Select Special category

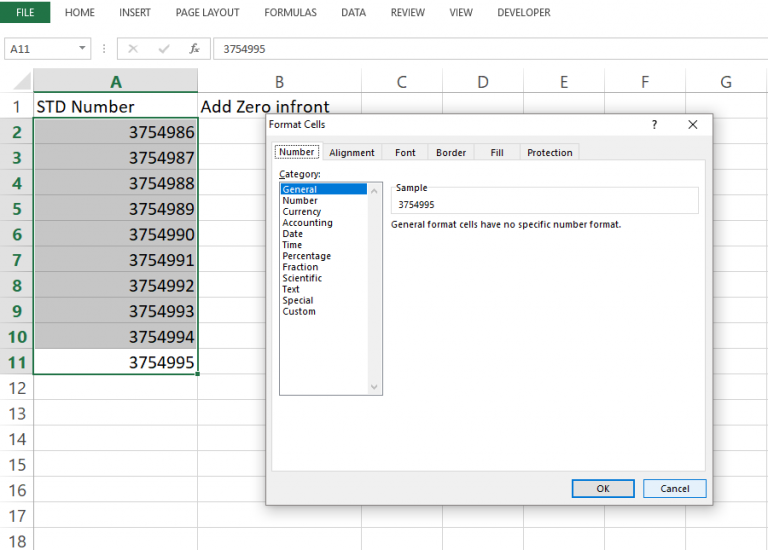click(323, 300)
